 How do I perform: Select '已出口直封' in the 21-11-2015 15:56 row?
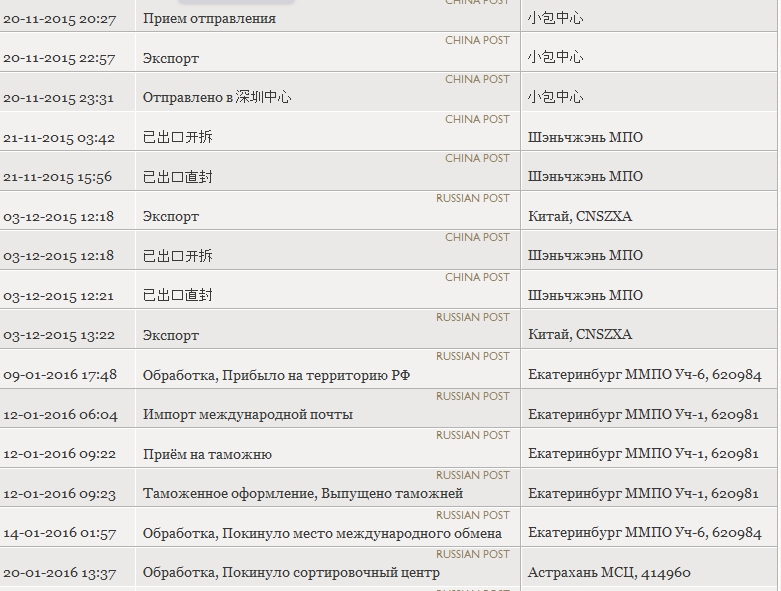[178, 177]
